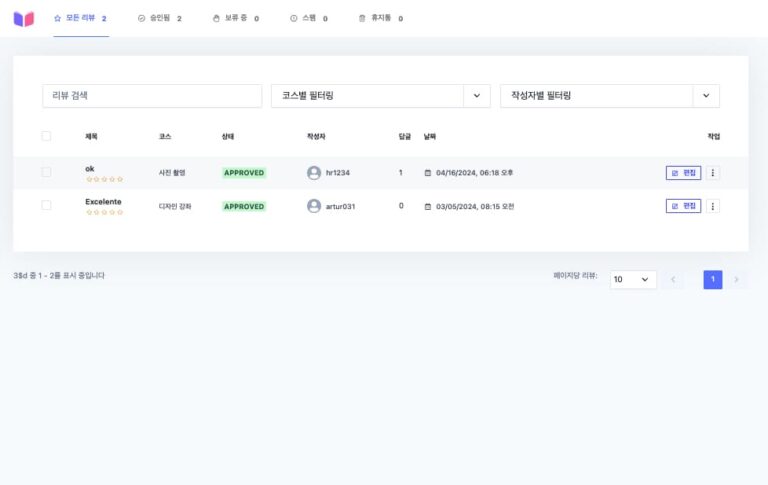Click the book logo icon
The width and height of the screenshot is (768, 485).
click(x=24, y=18)
